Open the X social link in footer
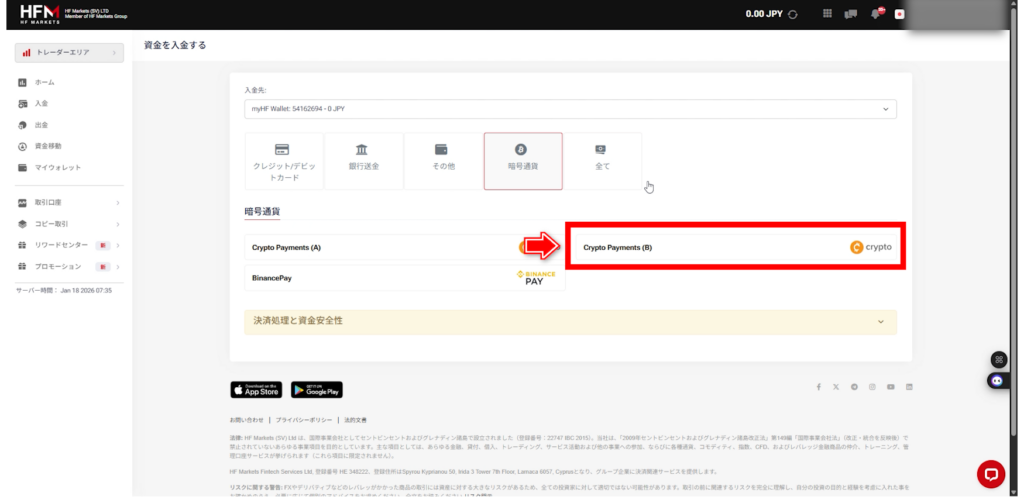The image size is (1024, 503). pyautogui.click(x=836, y=387)
